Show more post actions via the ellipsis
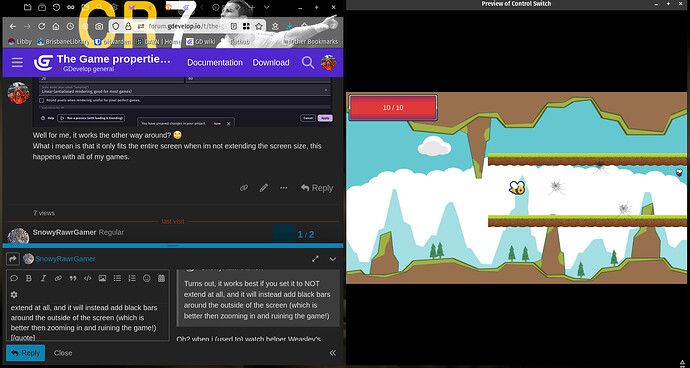 point(284,188)
